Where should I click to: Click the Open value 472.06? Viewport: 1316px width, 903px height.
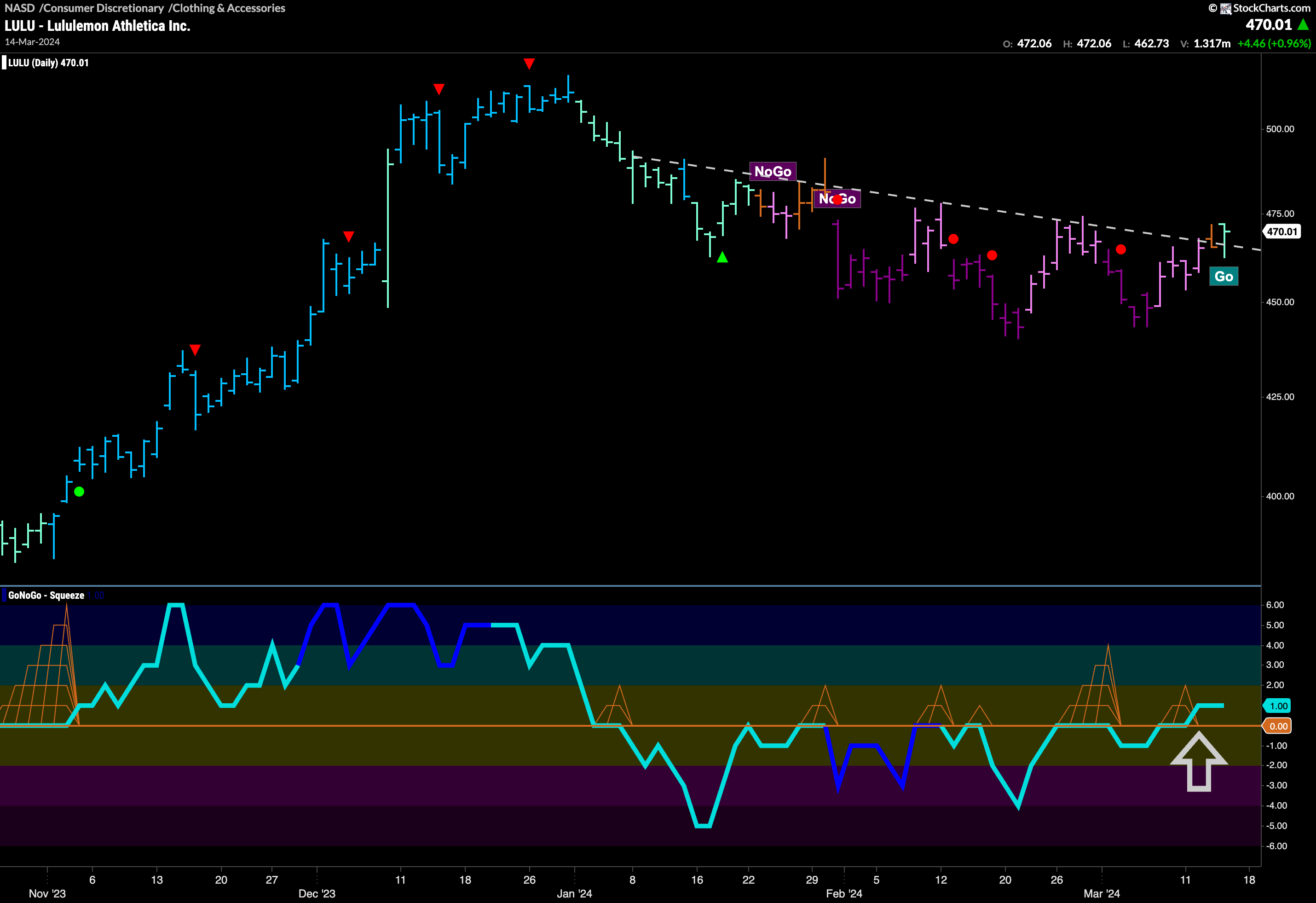(x=1034, y=44)
